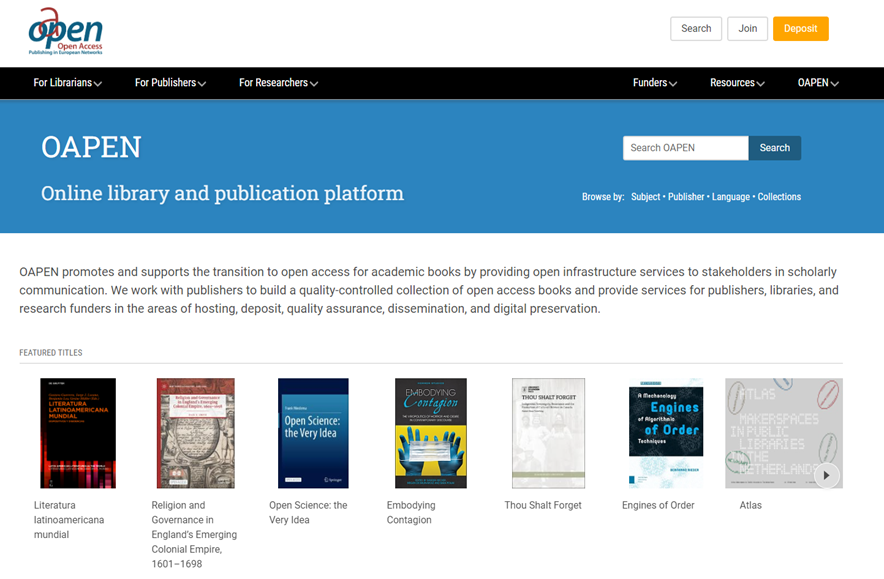Screen dimensions: 884x579
Task: Open the Embodying Contagion book cover
Action: point(431,433)
